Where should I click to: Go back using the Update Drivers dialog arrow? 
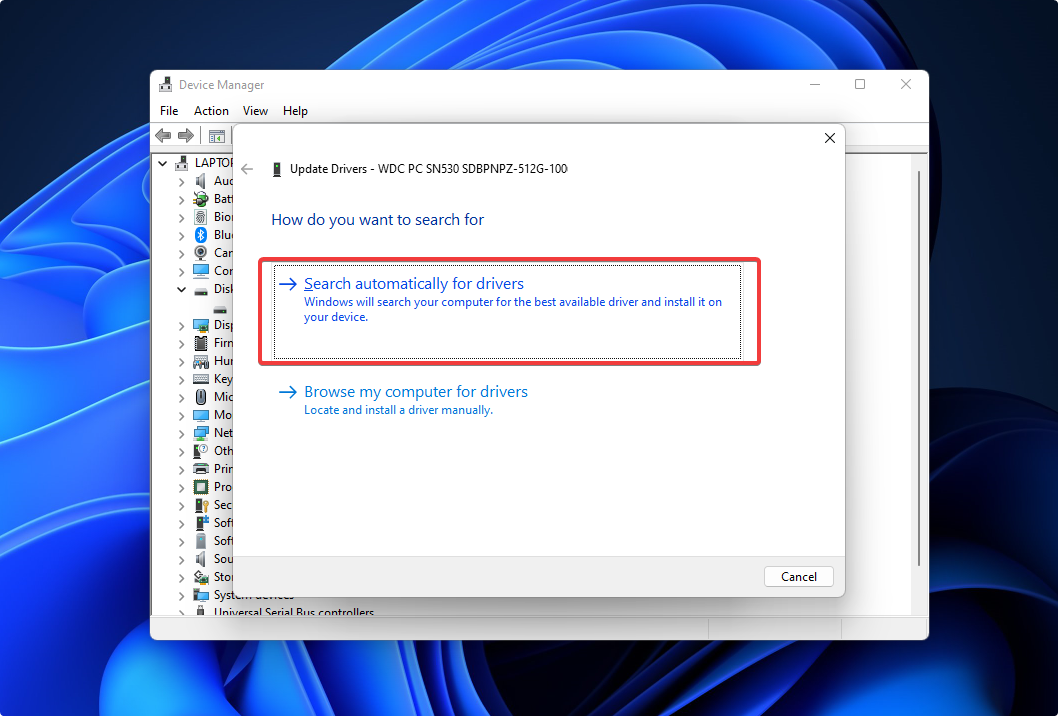pos(247,169)
